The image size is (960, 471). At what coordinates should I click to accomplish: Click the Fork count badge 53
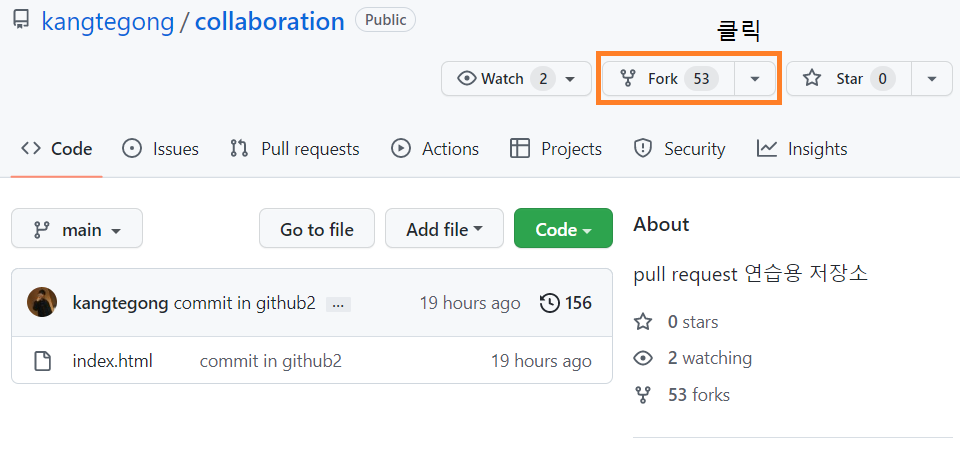tap(701, 79)
